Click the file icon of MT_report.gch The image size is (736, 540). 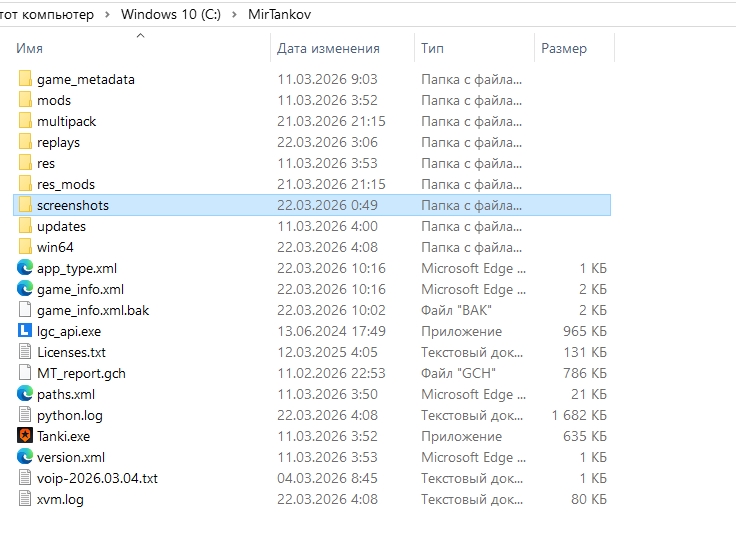pos(25,372)
